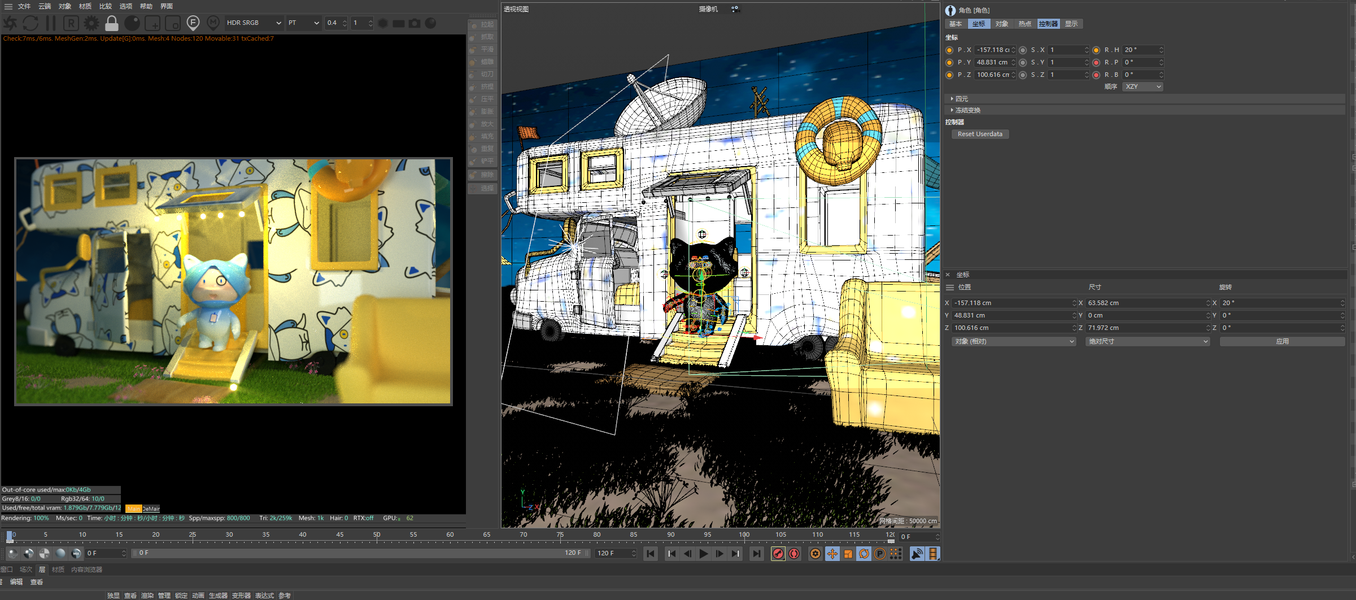The height and width of the screenshot is (600, 1356).
Task: Open the 绝对尺寸 size mode dropdown
Action: coord(1148,341)
